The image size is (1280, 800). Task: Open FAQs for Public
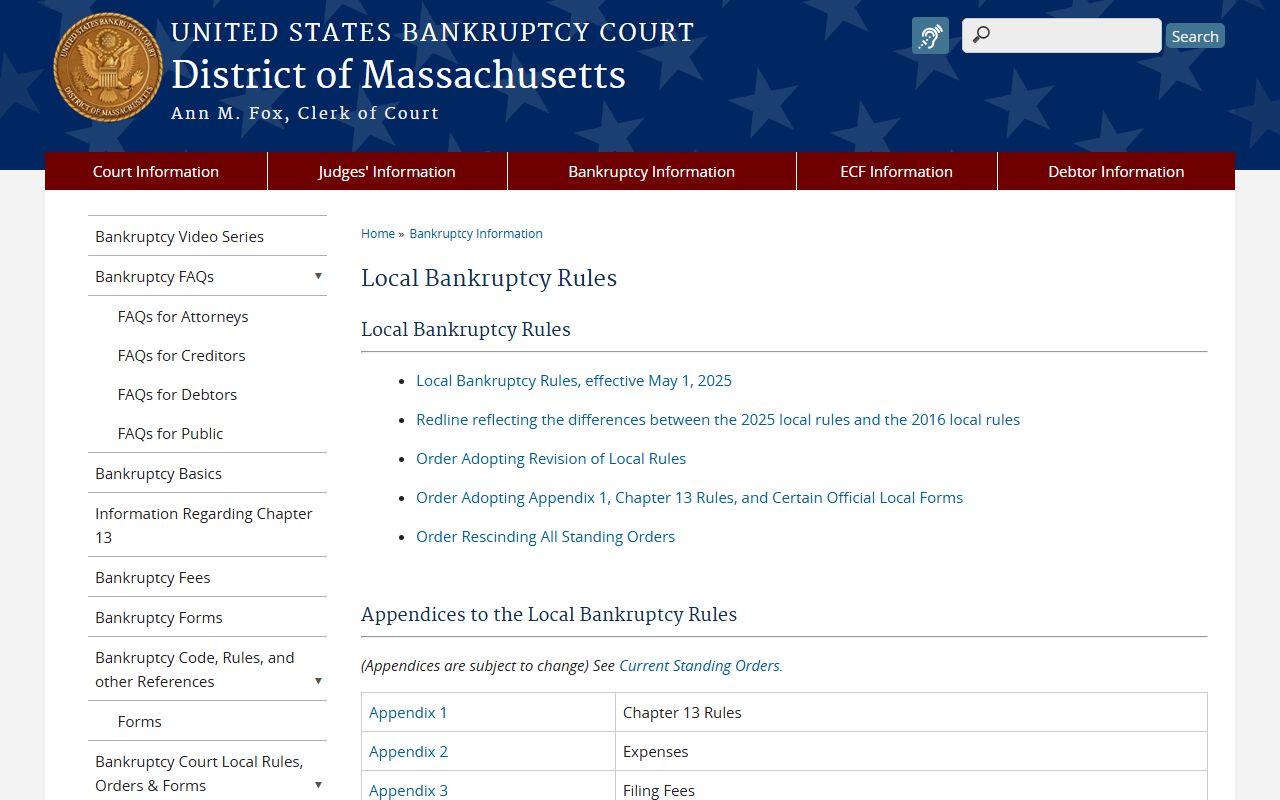point(170,433)
